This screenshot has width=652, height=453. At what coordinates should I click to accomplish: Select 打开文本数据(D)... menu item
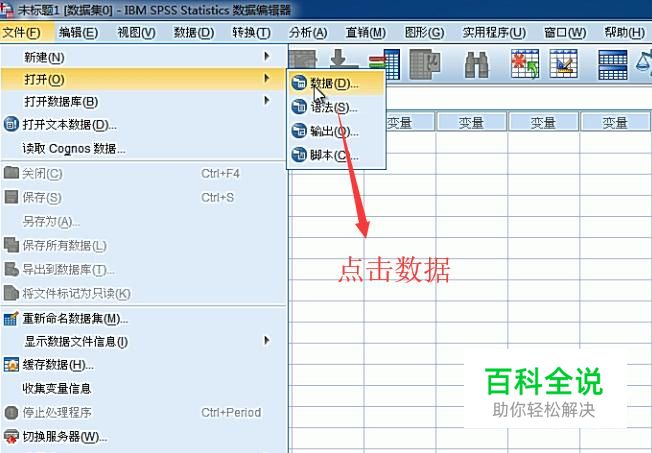click(x=144, y=124)
